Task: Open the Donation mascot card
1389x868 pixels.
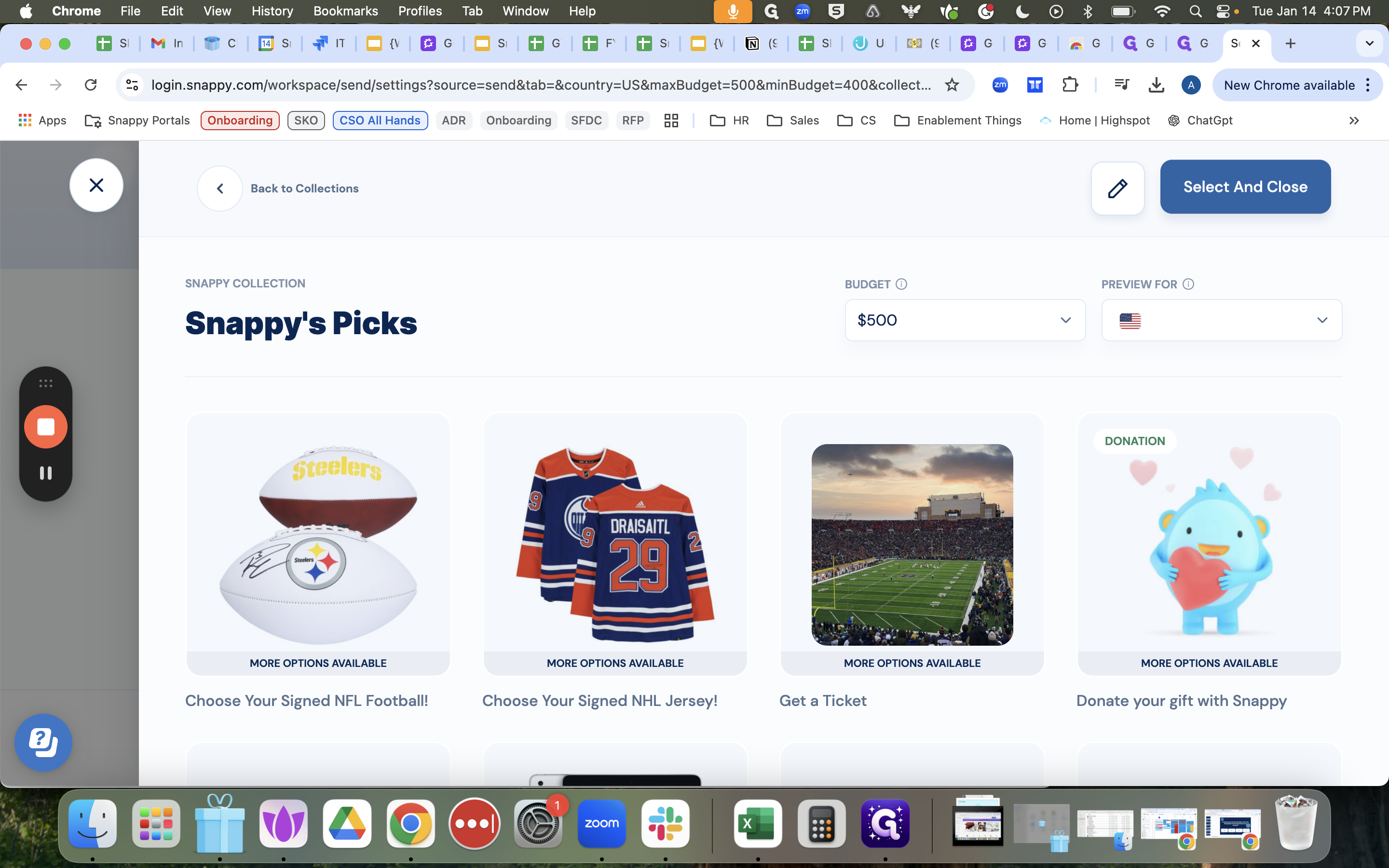Action: (x=1209, y=543)
